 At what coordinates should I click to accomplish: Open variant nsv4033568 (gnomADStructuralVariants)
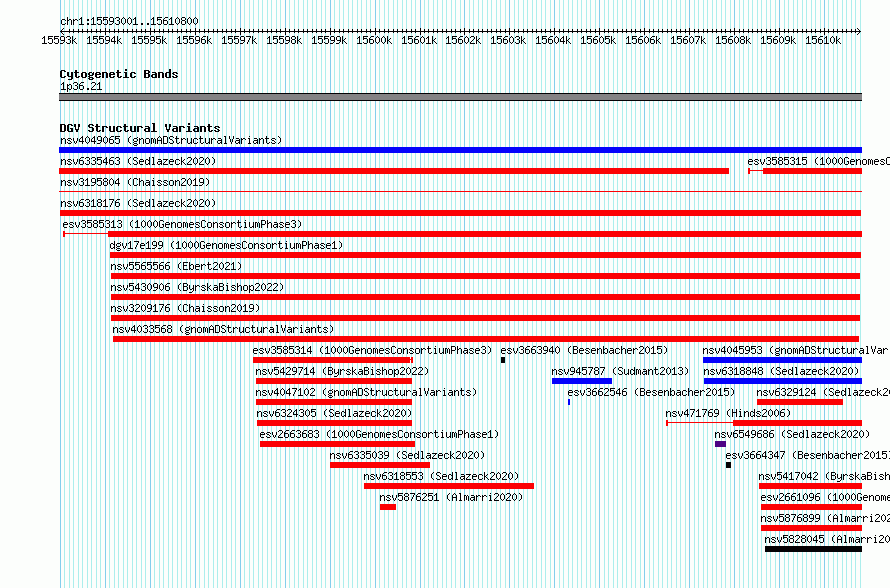pyautogui.click(x=223, y=329)
